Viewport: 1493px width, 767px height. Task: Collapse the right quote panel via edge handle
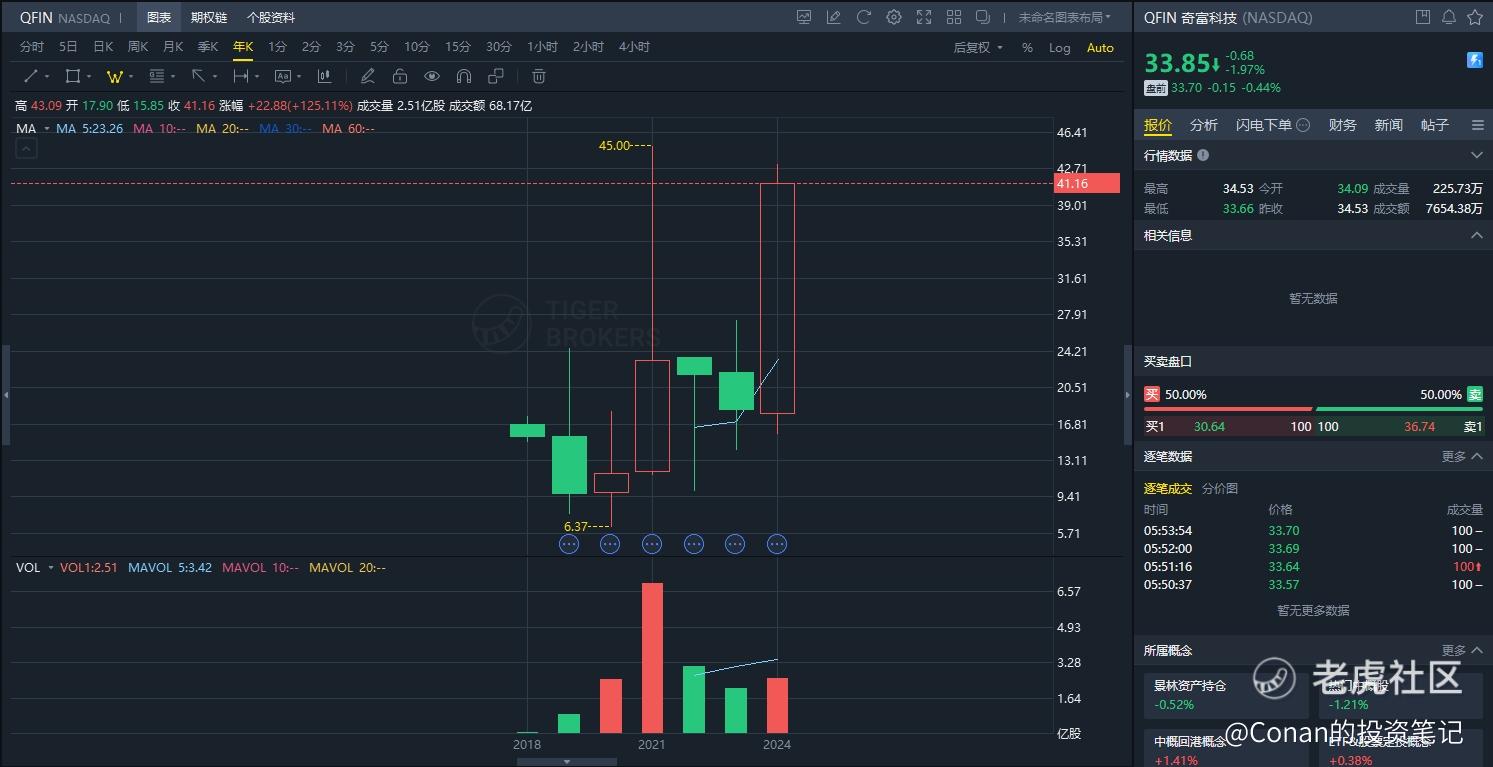click(1127, 395)
